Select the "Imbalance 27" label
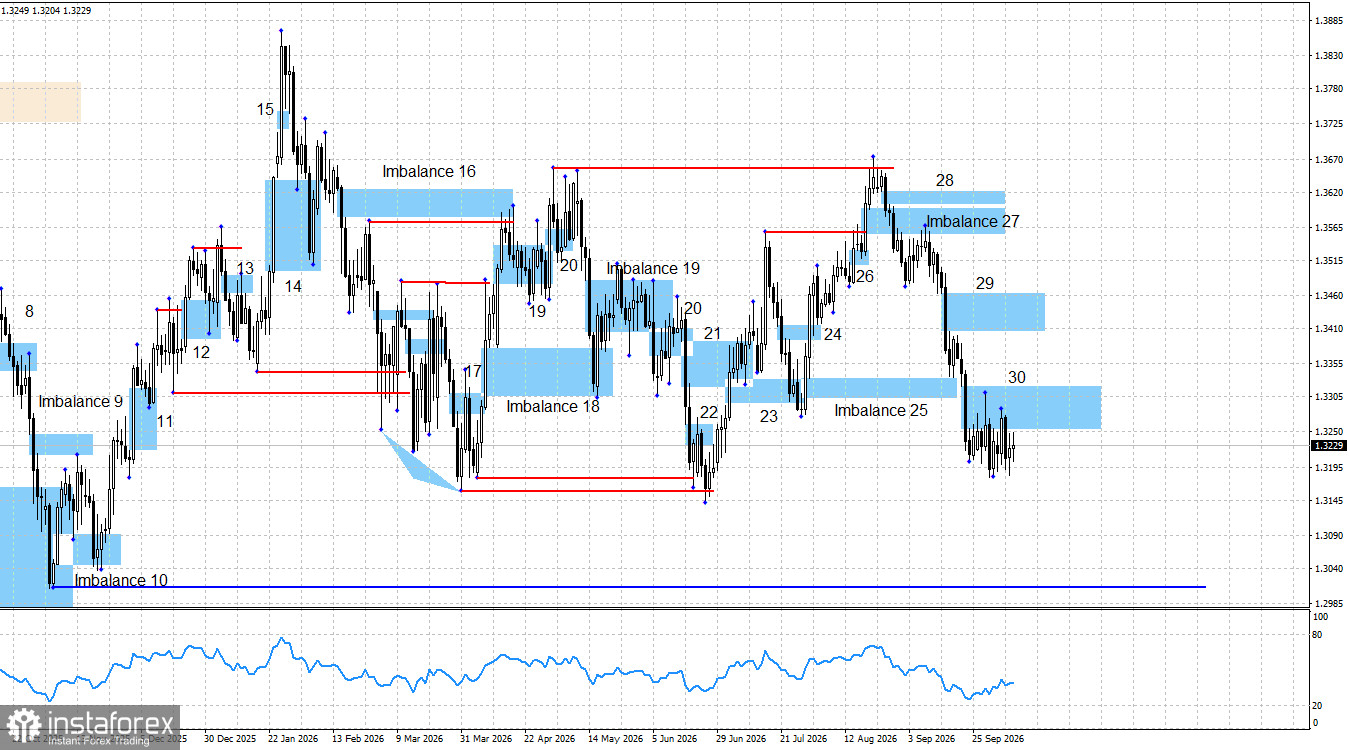This screenshot has width=1350, height=750. [x=972, y=222]
